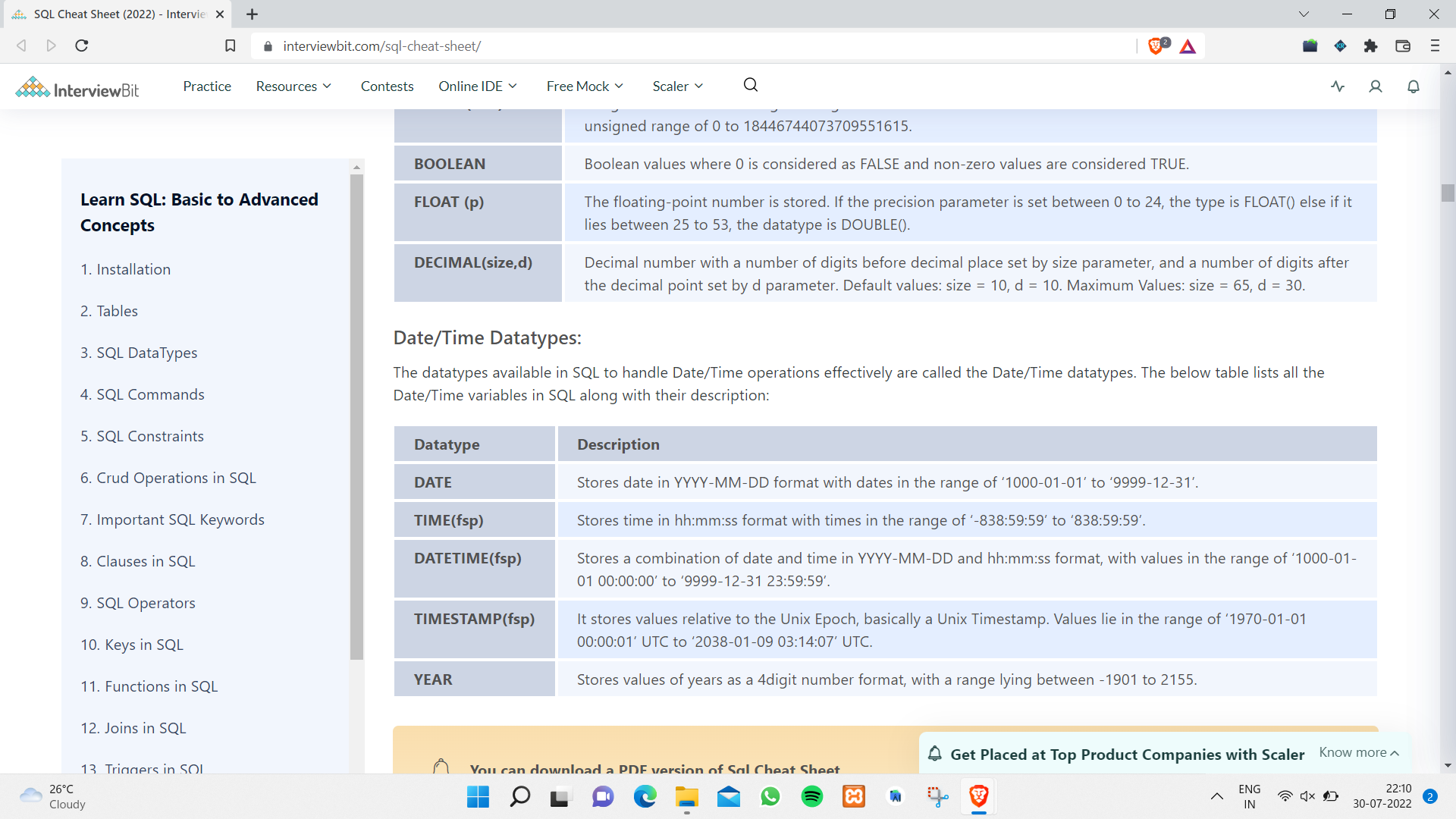Open the Basic Attention Token rewards icon
The height and width of the screenshot is (819, 1456).
tap(1188, 46)
